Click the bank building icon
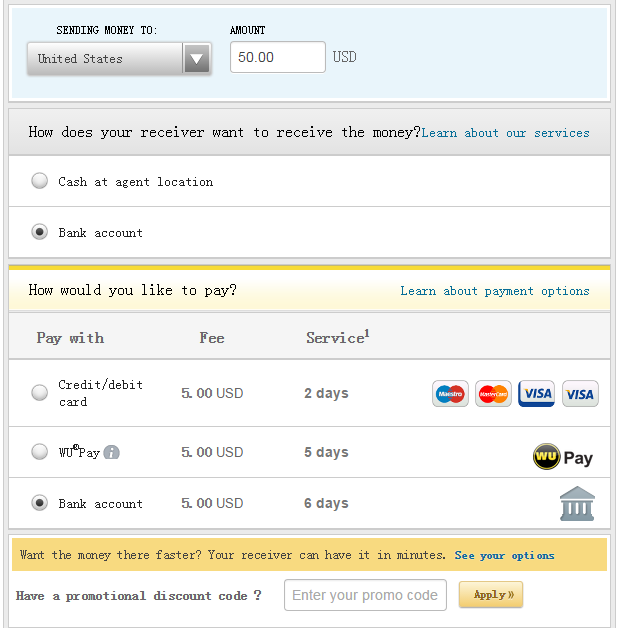 (x=577, y=504)
